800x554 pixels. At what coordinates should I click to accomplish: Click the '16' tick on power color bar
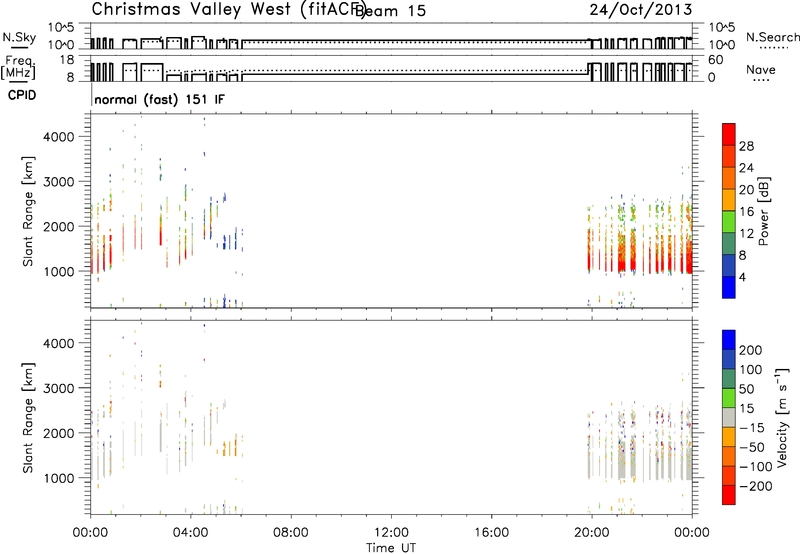(746, 212)
